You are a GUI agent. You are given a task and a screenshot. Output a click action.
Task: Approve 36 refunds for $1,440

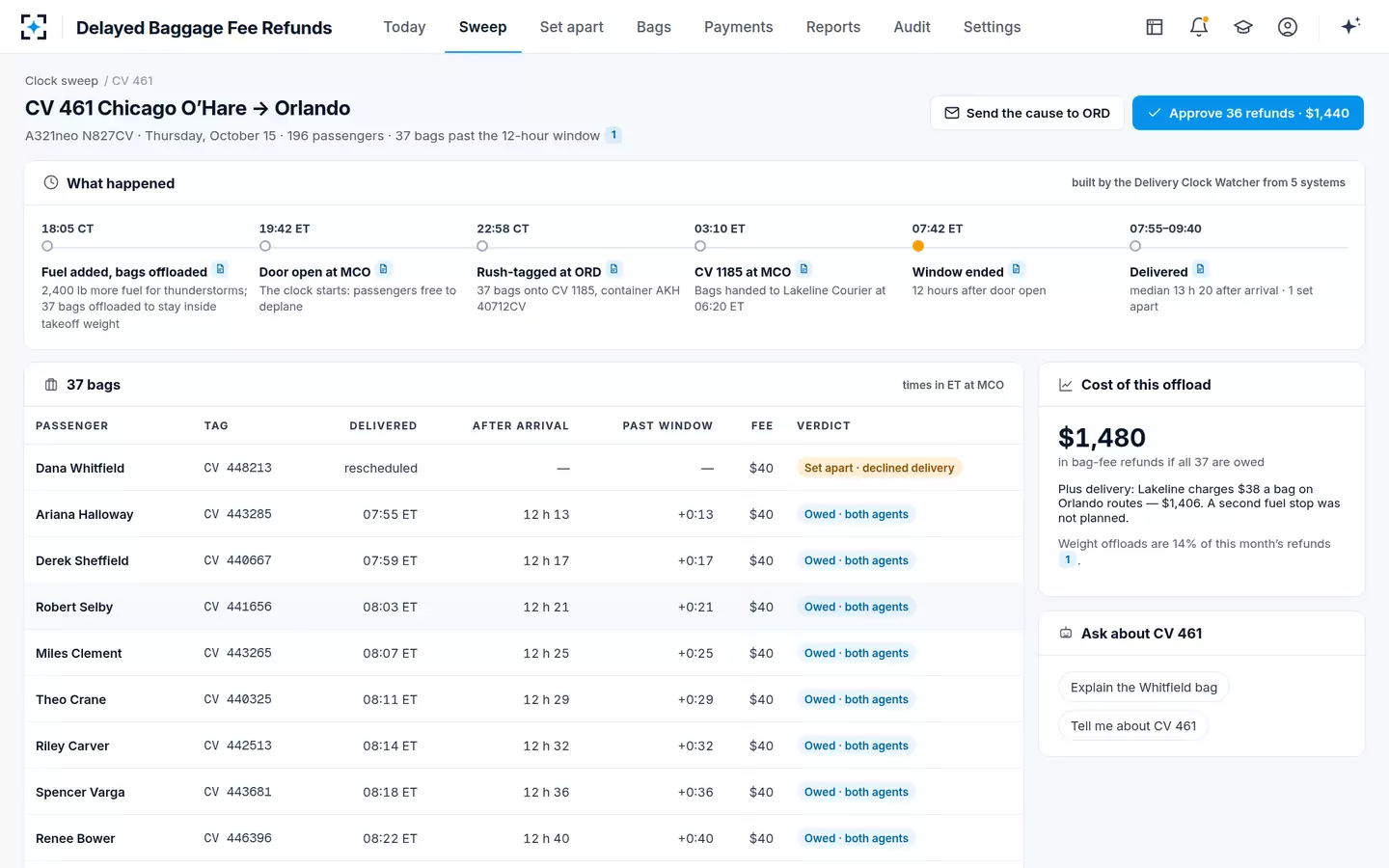(x=1247, y=113)
